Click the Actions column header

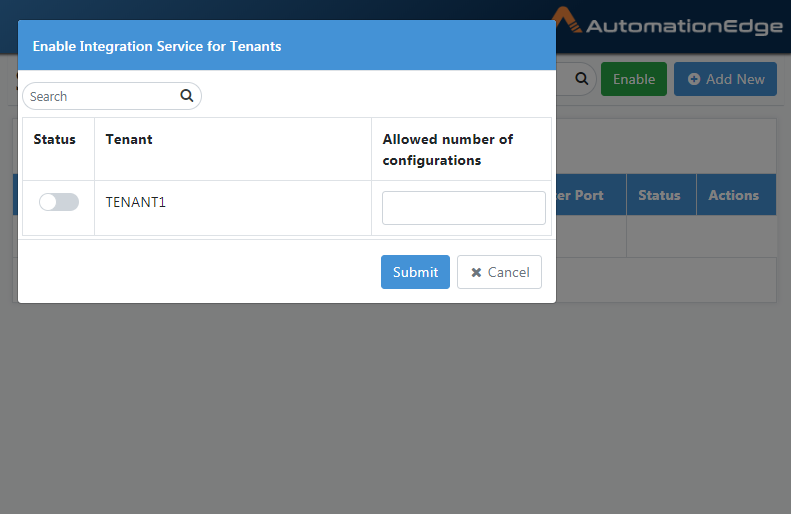tap(733, 195)
